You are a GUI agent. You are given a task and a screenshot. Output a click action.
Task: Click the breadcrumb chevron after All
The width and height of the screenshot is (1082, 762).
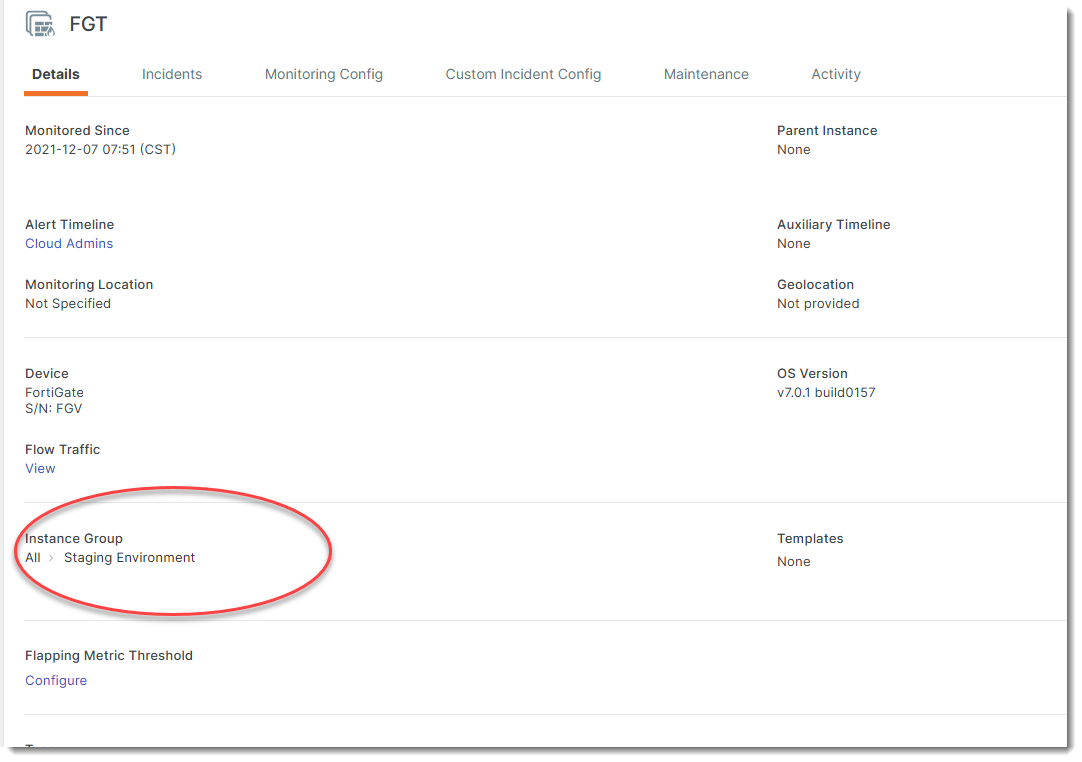(51, 558)
